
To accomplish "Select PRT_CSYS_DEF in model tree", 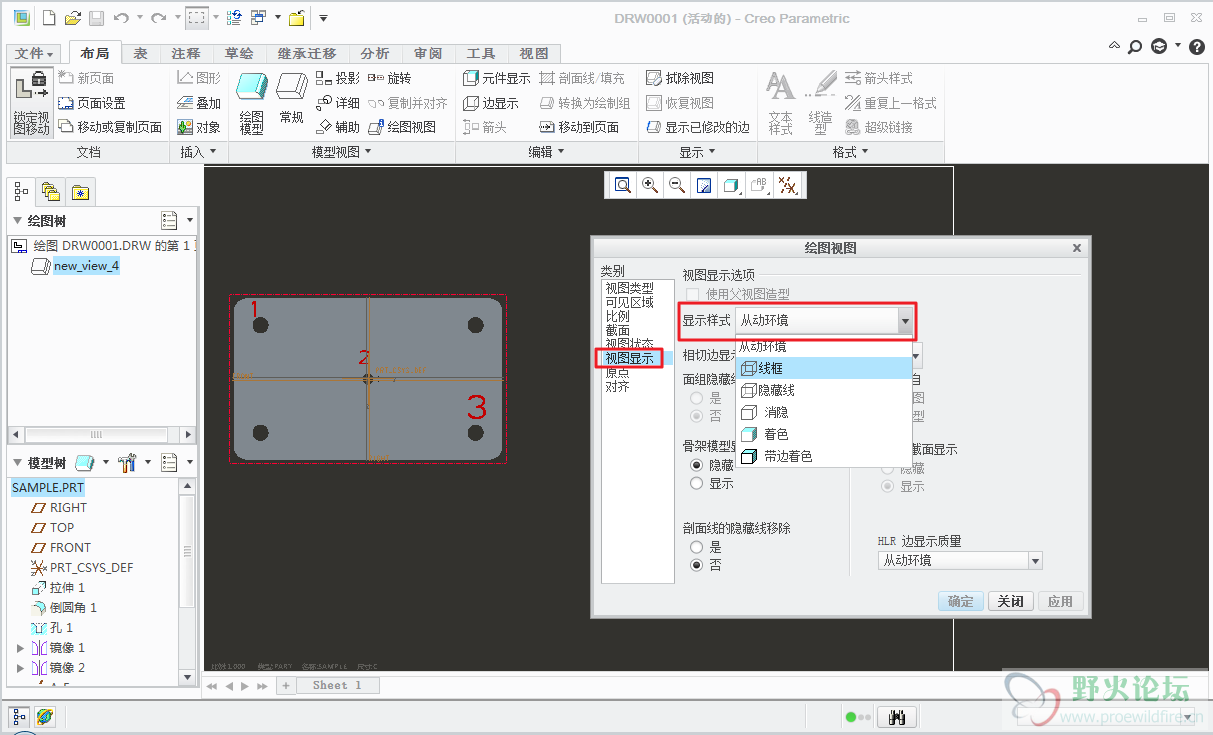I will (91, 568).
